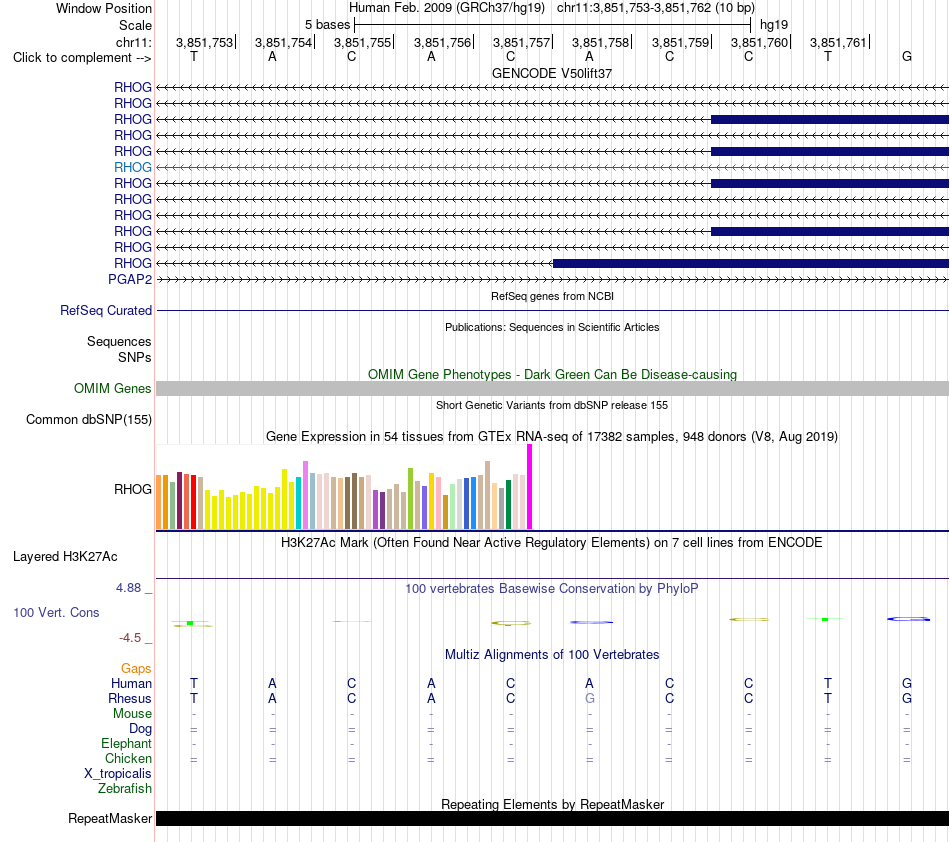Click position label 3,851,753 on the ruler
The width and height of the screenshot is (950, 842).
click(204, 42)
